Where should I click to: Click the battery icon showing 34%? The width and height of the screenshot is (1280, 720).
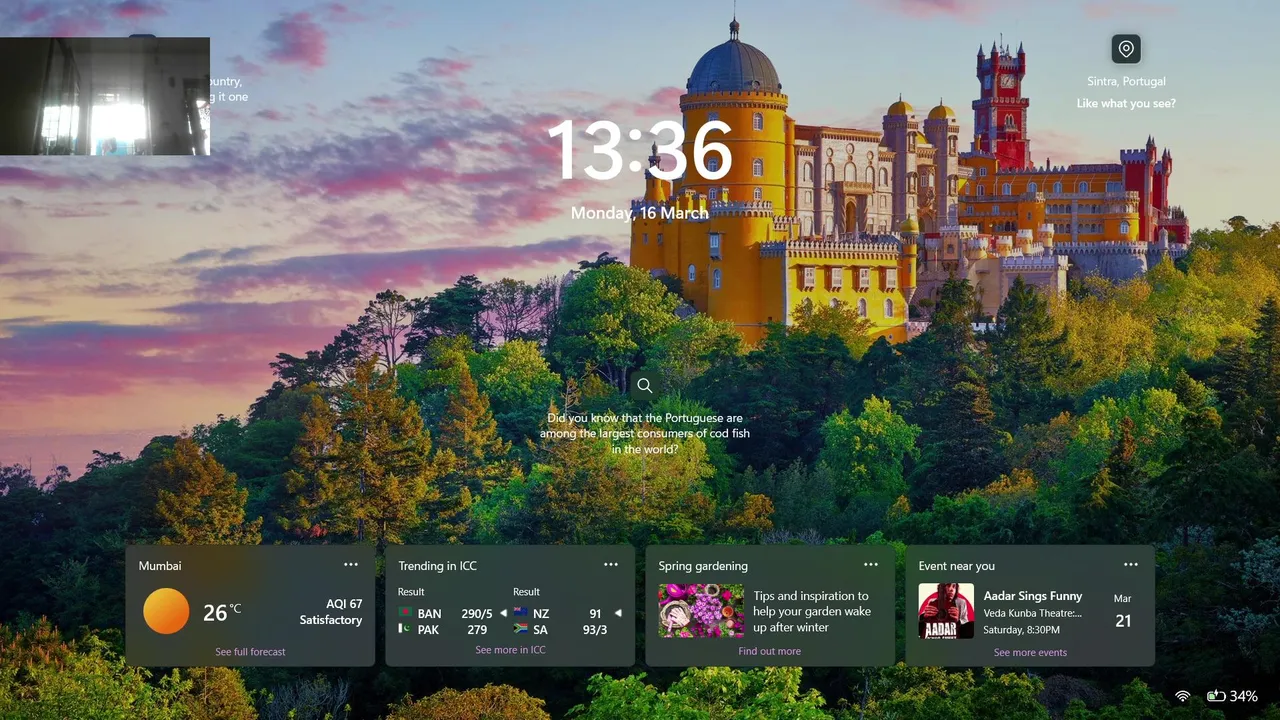point(1216,696)
